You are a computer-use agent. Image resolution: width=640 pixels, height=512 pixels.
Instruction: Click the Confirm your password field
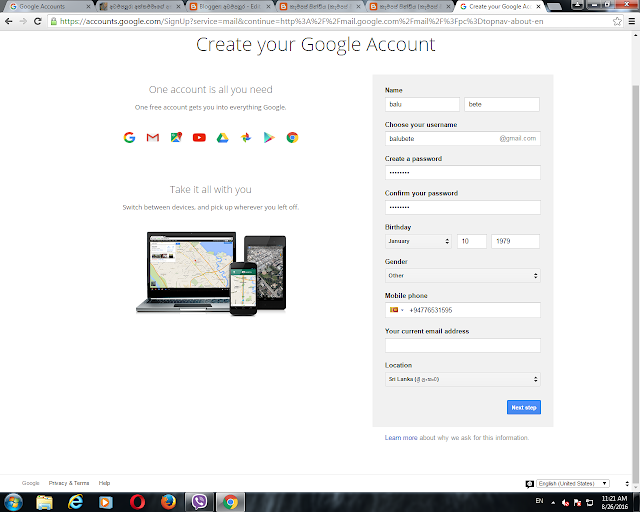[x=462, y=207]
